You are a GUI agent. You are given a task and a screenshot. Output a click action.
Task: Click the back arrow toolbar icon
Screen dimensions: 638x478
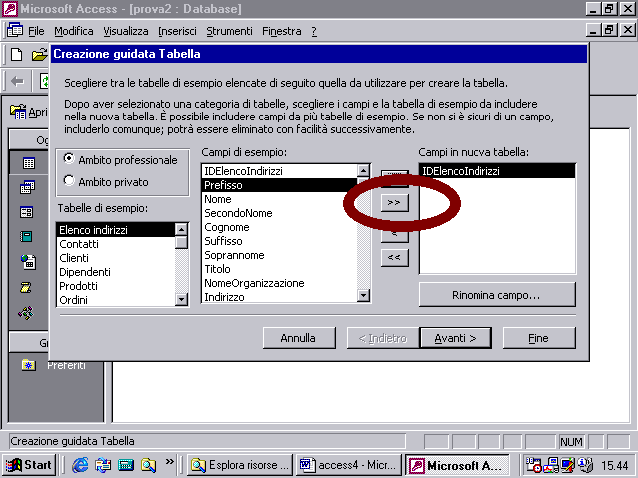(x=17, y=81)
